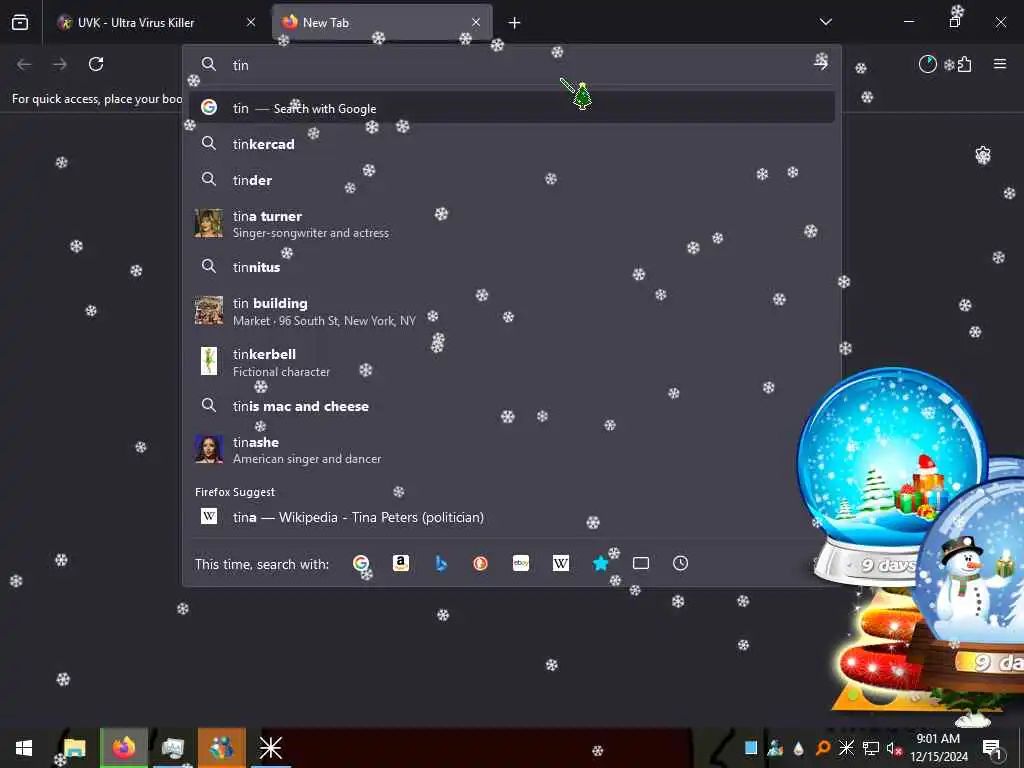Select the 'tinder' search suggestion

tap(511, 180)
